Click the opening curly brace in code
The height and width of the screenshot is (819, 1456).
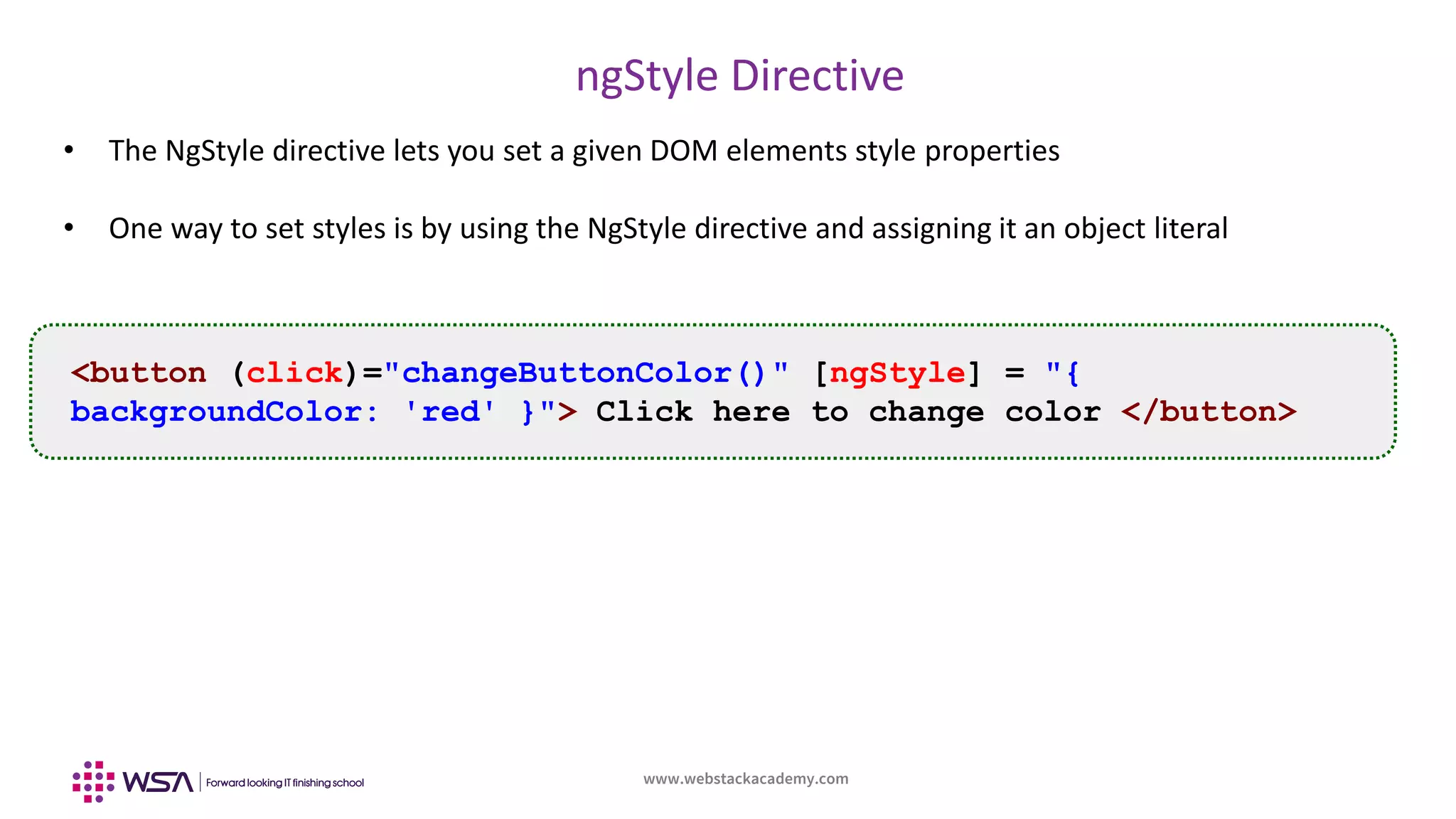[1073, 373]
